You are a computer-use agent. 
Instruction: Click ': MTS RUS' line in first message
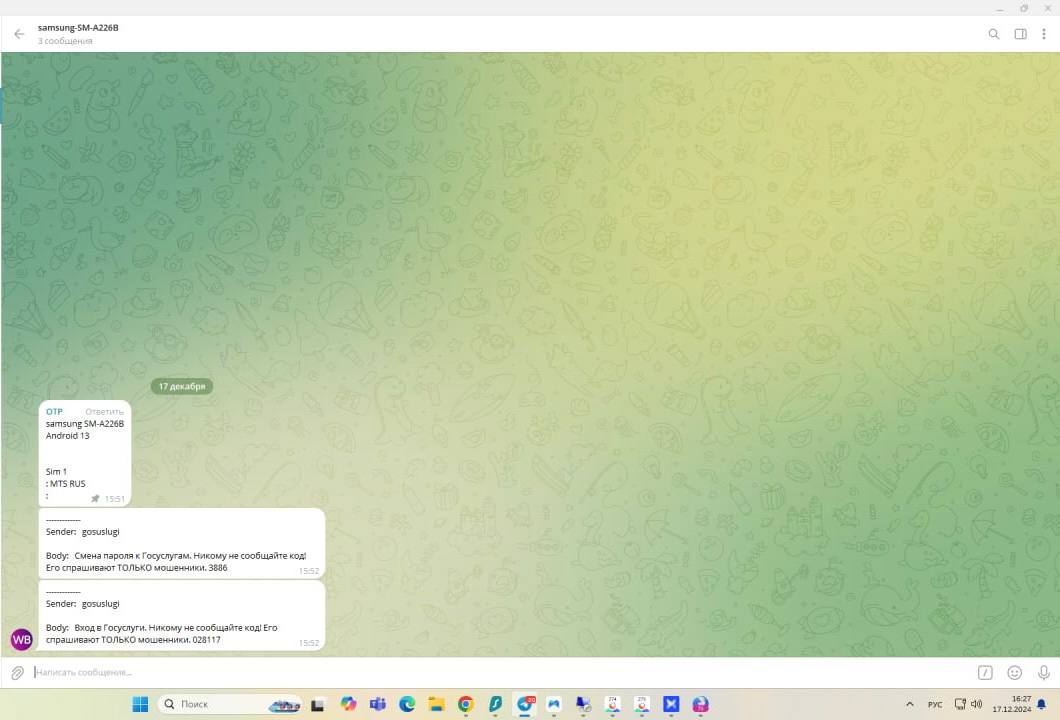point(66,484)
